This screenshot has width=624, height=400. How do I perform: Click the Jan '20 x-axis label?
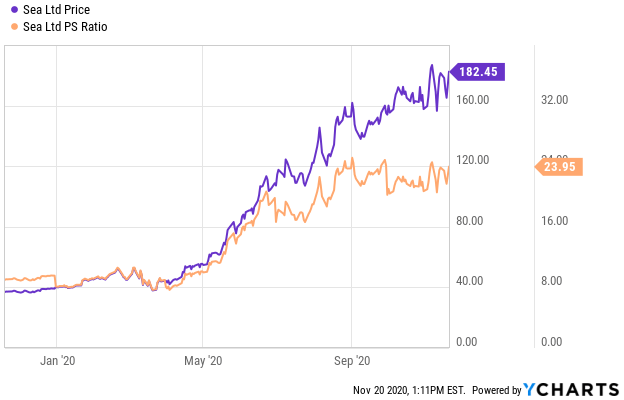click(x=60, y=360)
